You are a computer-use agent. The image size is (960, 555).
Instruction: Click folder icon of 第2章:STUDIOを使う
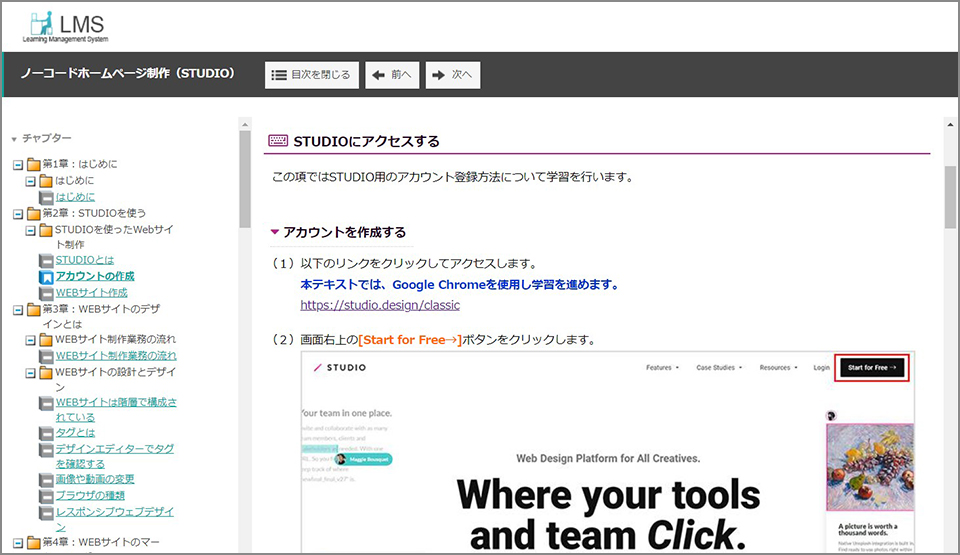click(x=33, y=213)
